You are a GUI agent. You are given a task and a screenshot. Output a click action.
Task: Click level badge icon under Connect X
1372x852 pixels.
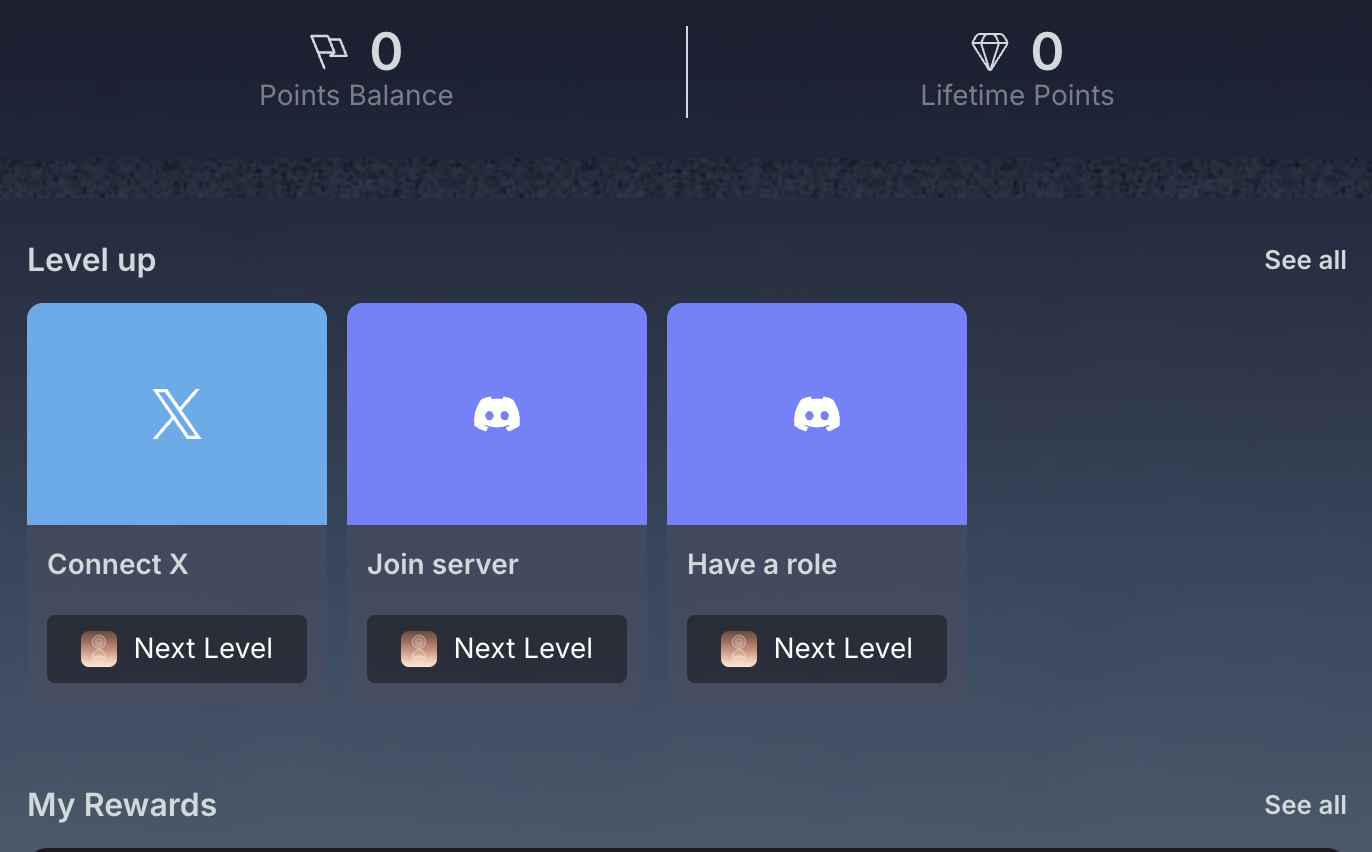coord(99,649)
